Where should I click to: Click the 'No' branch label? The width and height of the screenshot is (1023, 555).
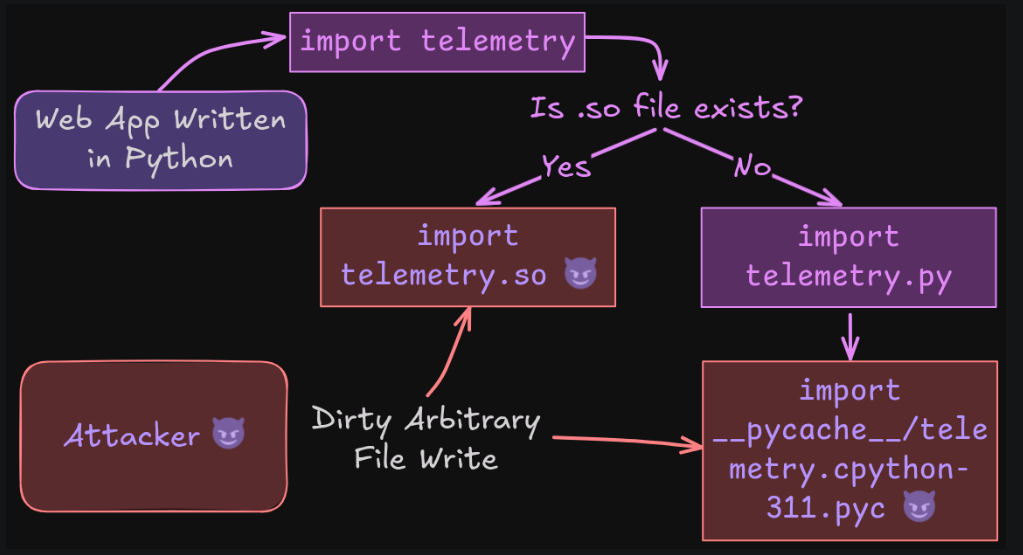(752, 167)
